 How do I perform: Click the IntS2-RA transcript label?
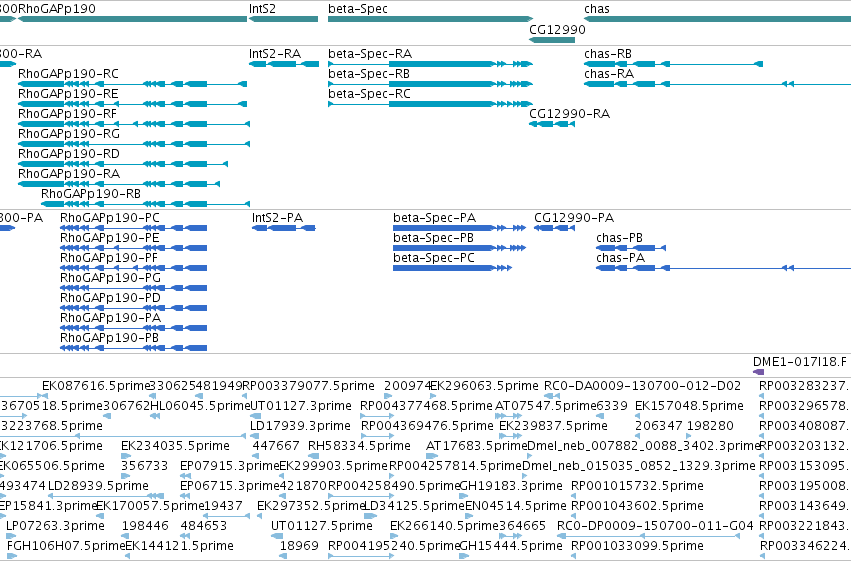[275, 54]
